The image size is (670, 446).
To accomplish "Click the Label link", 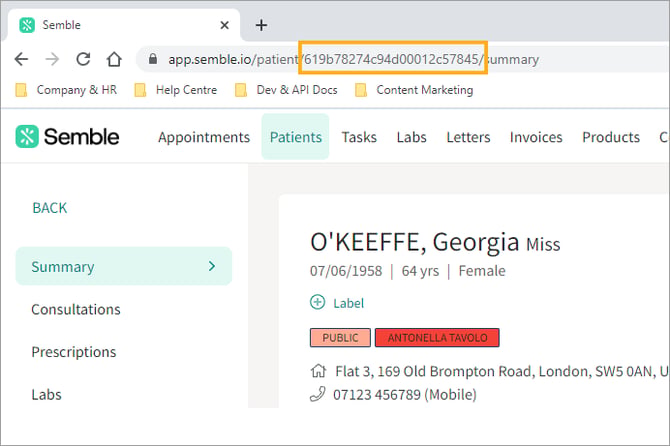I will click(349, 303).
